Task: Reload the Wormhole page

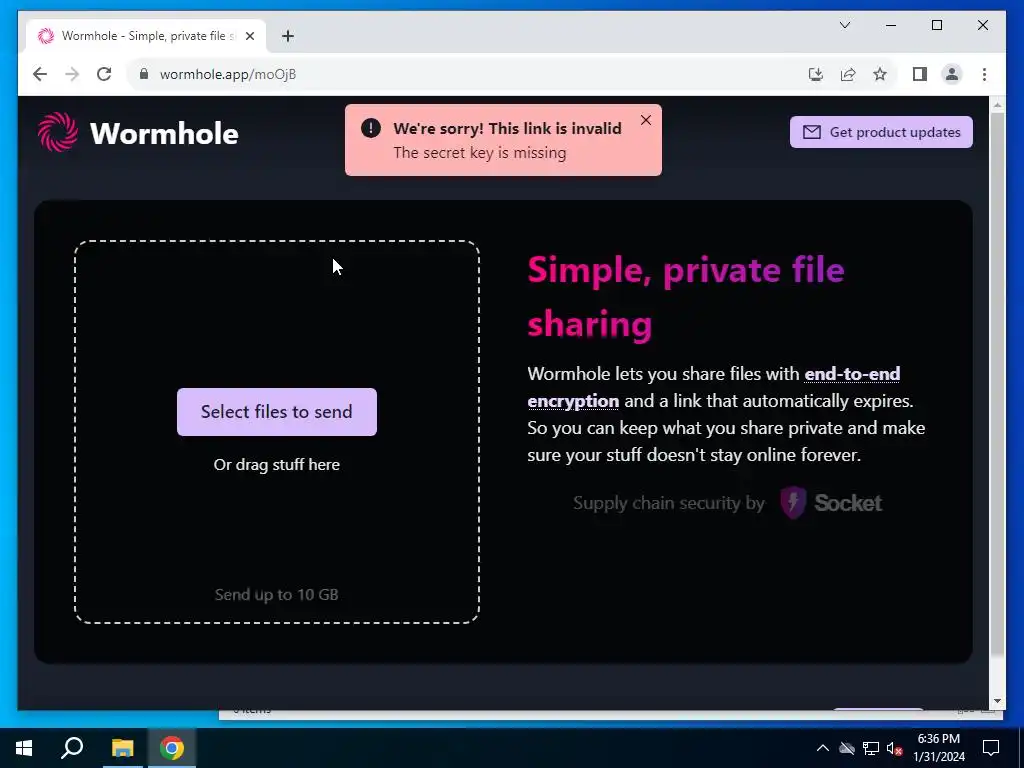Action: pyautogui.click(x=104, y=74)
